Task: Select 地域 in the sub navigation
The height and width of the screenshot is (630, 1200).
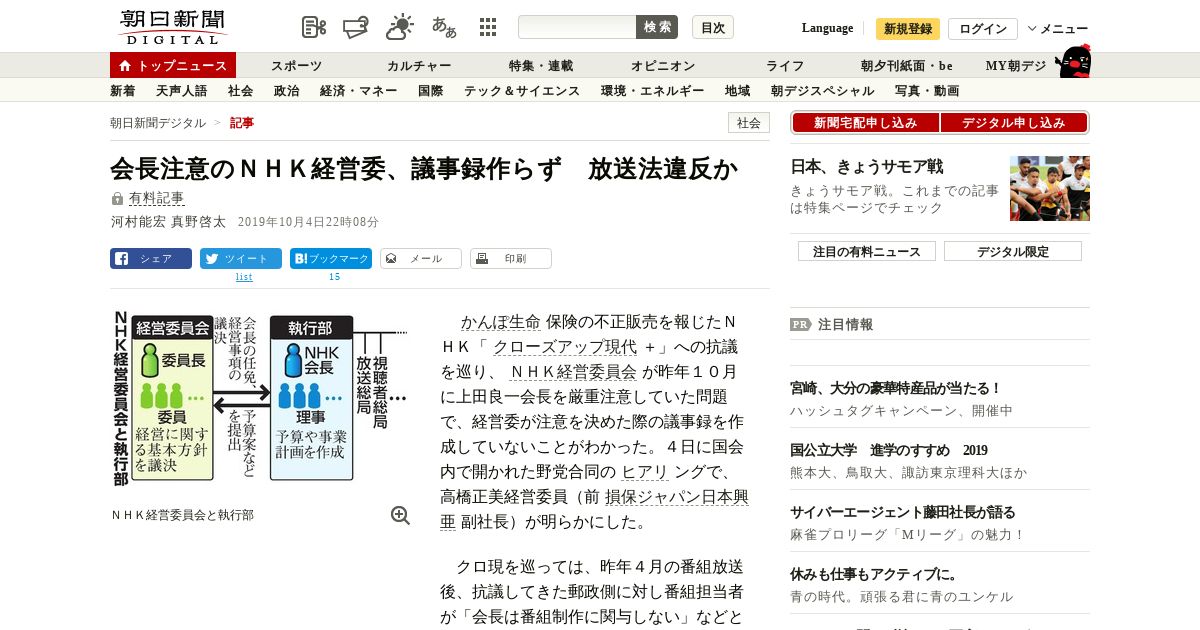Action: coord(737,91)
